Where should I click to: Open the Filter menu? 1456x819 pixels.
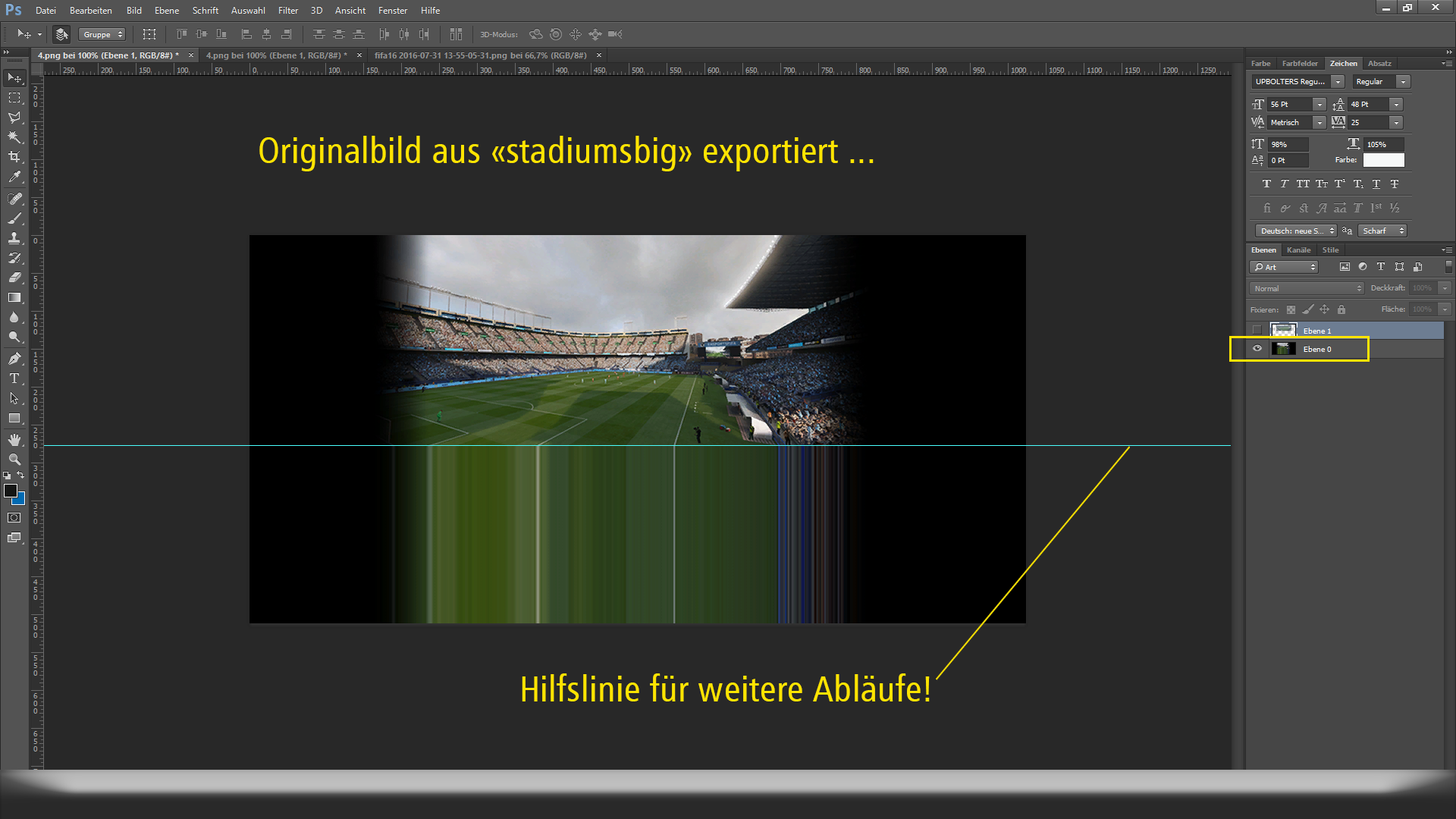click(x=288, y=11)
